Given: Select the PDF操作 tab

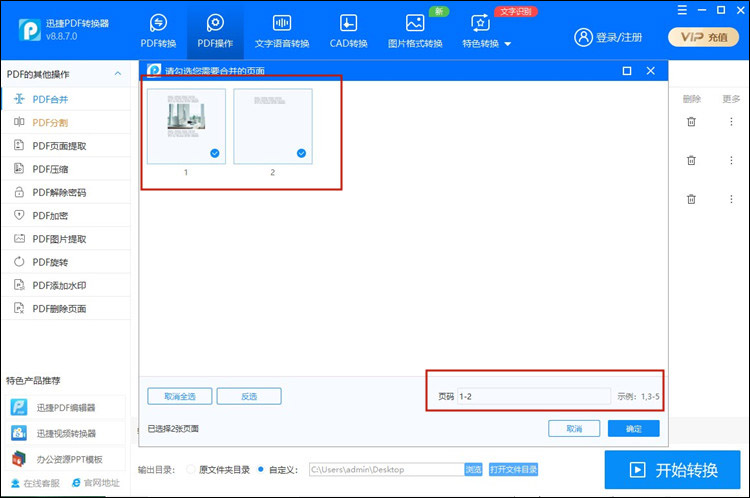Looking at the screenshot, I should [x=215, y=32].
